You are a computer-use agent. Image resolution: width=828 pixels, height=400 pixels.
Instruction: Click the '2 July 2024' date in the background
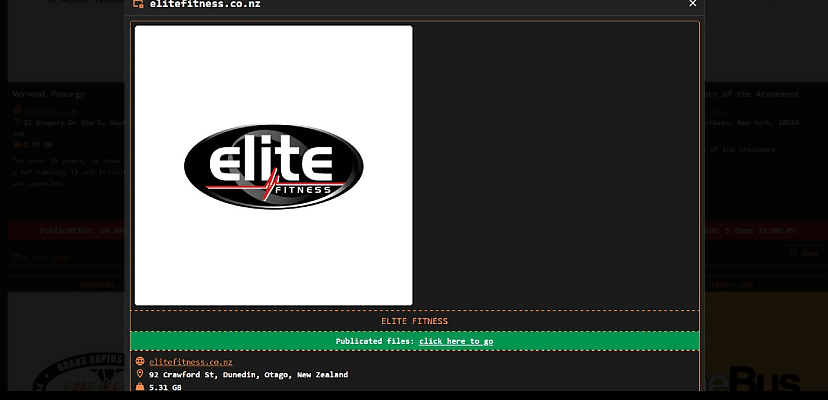pos(45,257)
